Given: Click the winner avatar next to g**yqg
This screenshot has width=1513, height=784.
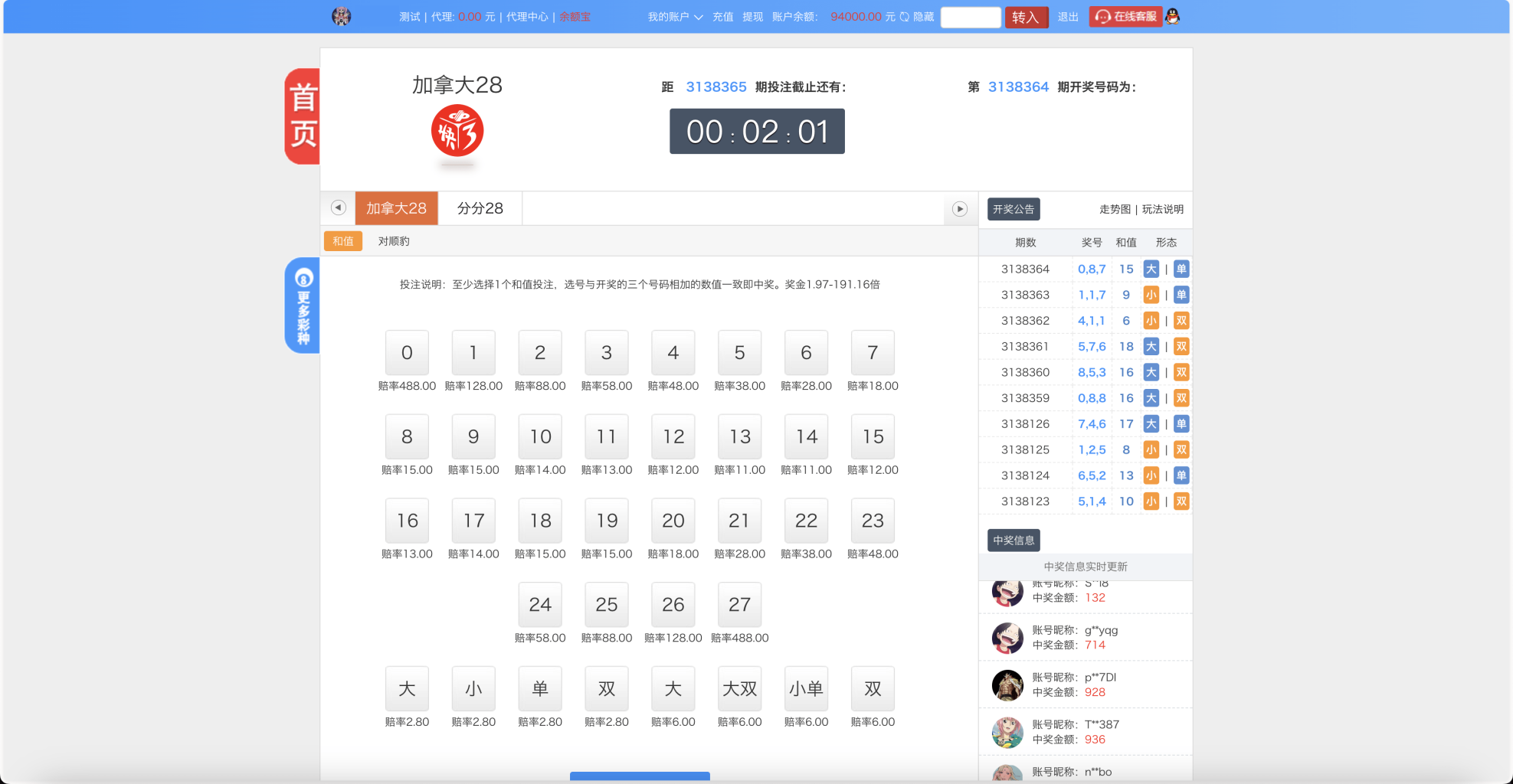Looking at the screenshot, I should click(x=1008, y=638).
